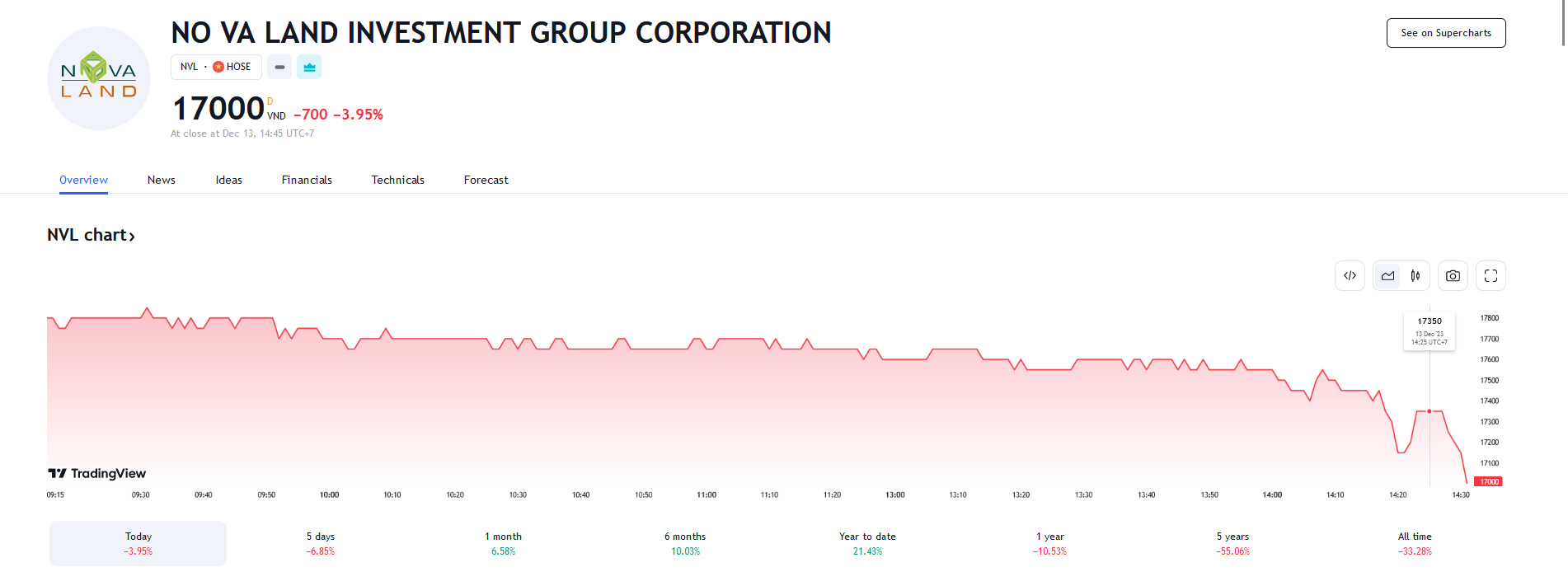Switch chart to candlestick style
1568x586 pixels.
coord(1415,276)
